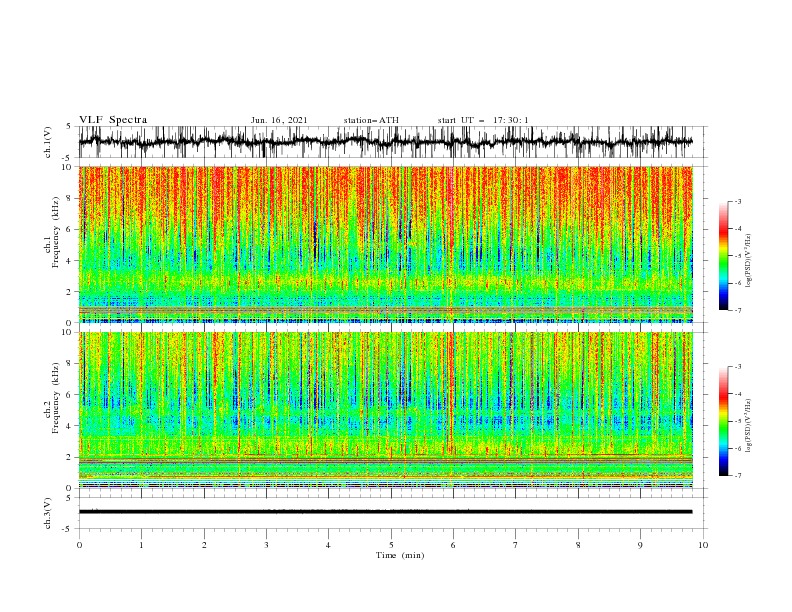Screen dimensions: 792x612
Task: Click time axis tick label '7'
Action: 516,545
